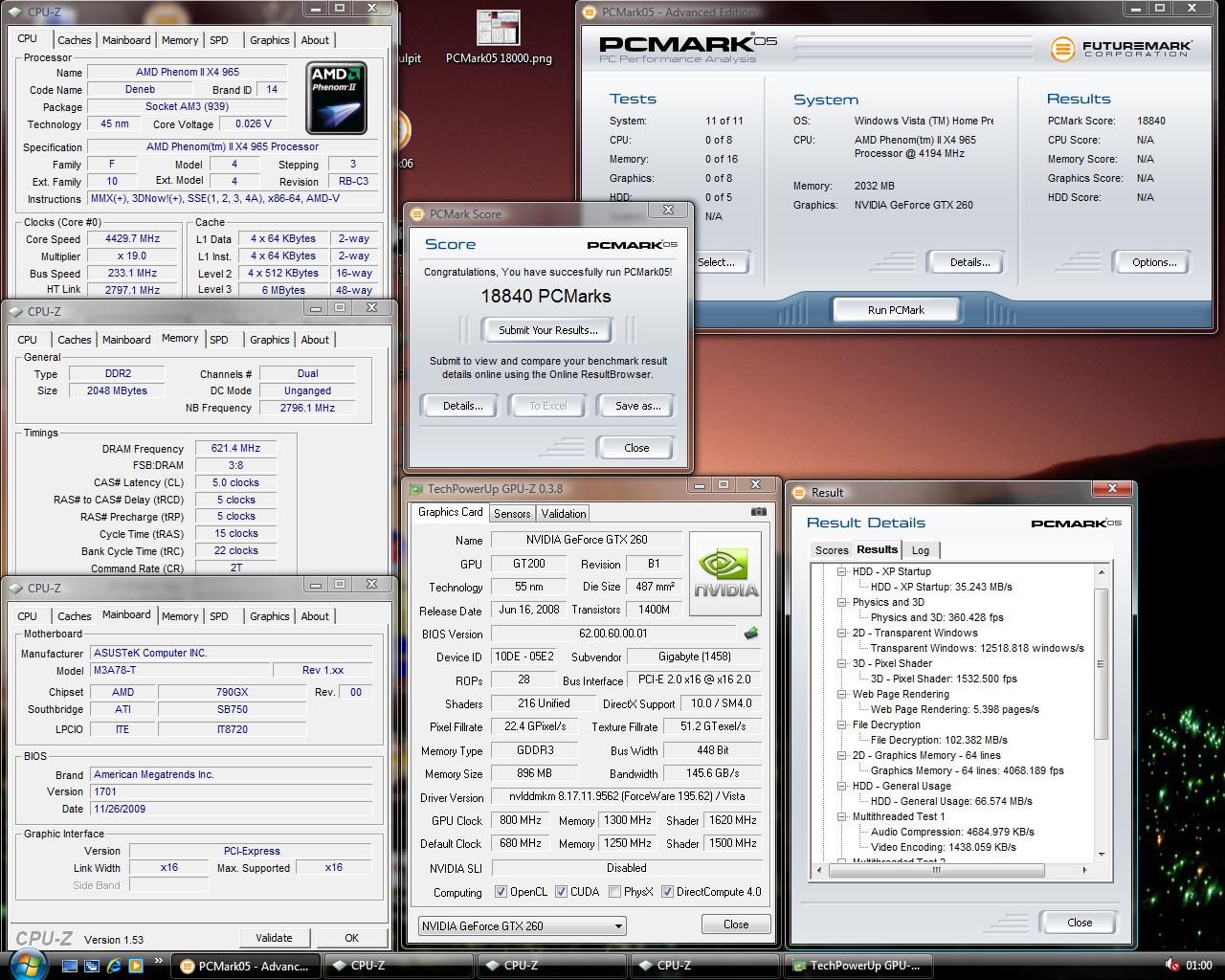Click the CPU Name field AMD Phenom II X4 965
The height and width of the screenshot is (980, 1225).
point(188,72)
